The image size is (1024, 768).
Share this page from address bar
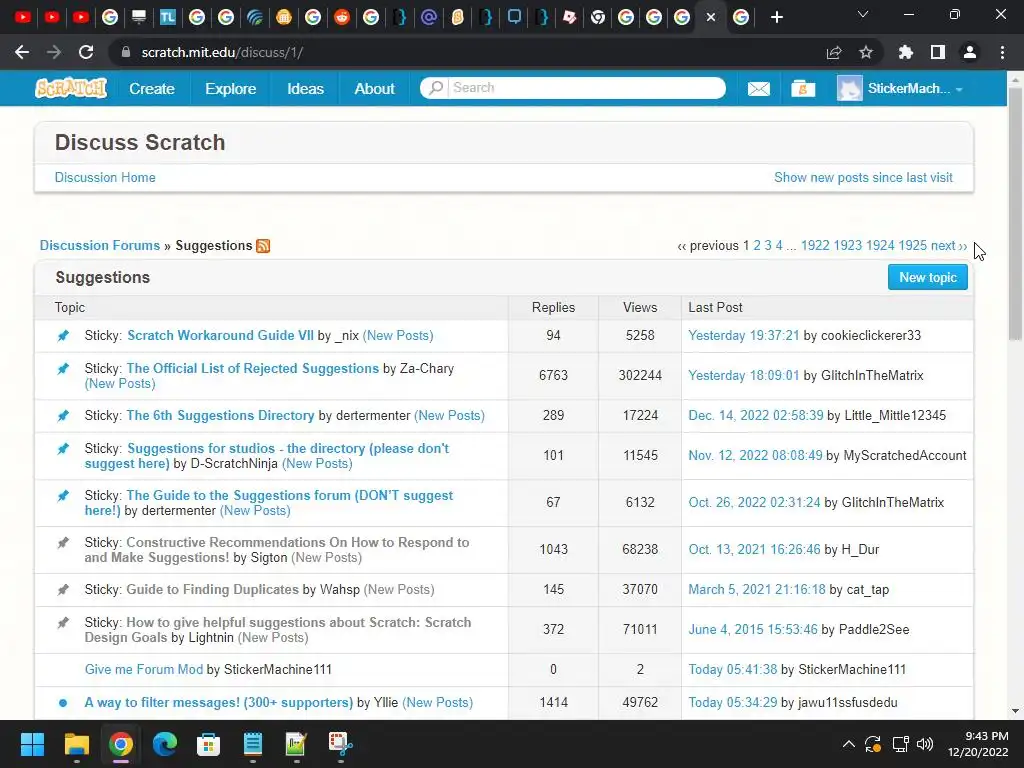pyautogui.click(x=834, y=52)
